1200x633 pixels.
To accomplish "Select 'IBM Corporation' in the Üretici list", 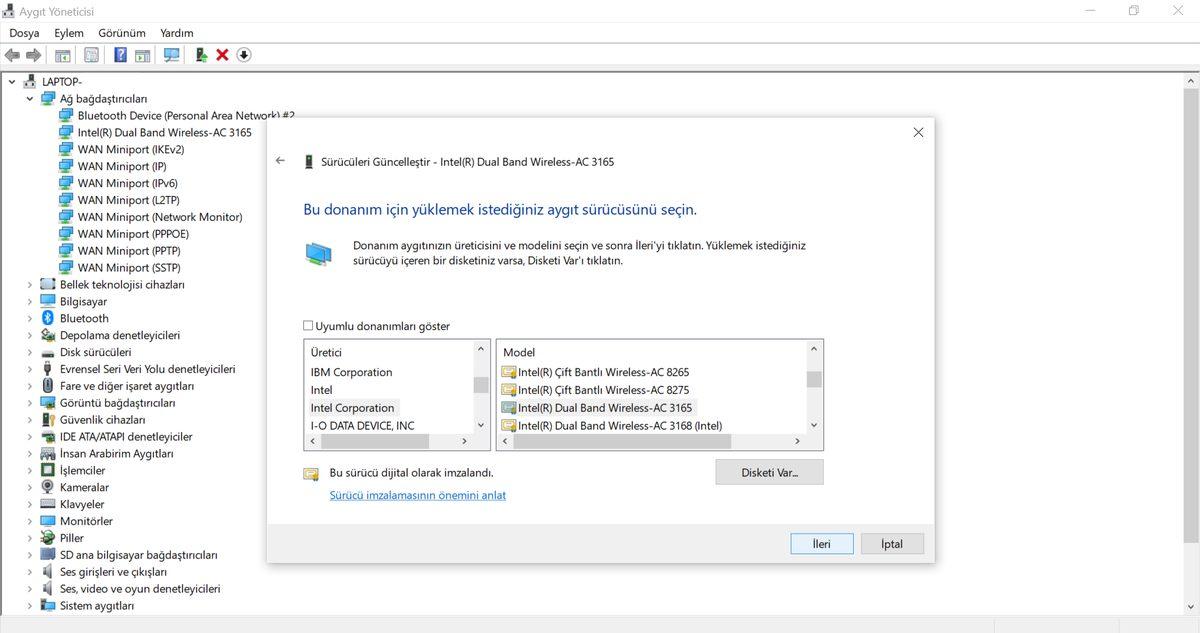I will coord(351,372).
